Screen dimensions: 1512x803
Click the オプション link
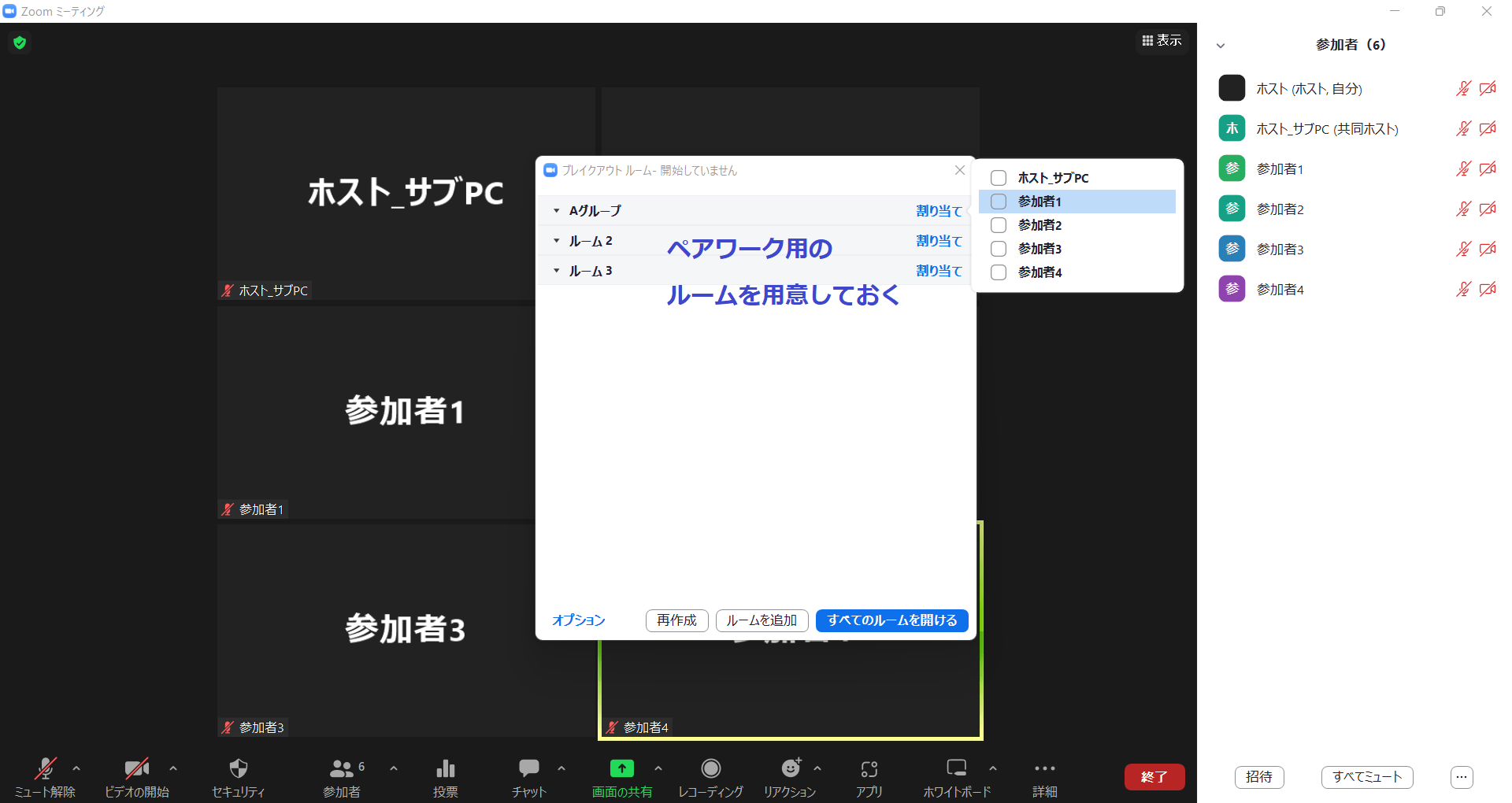pyautogui.click(x=578, y=620)
